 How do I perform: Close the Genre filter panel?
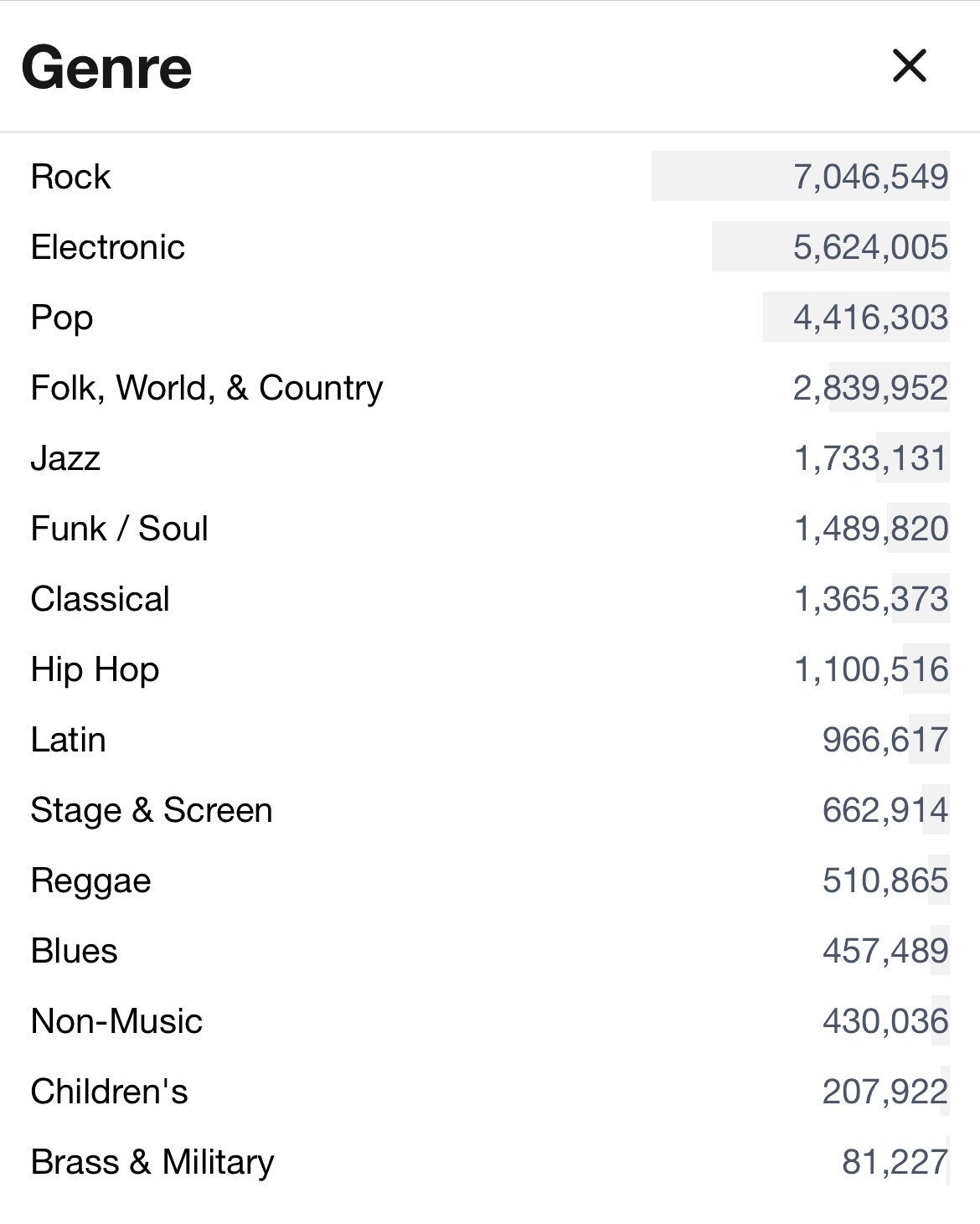[909, 65]
